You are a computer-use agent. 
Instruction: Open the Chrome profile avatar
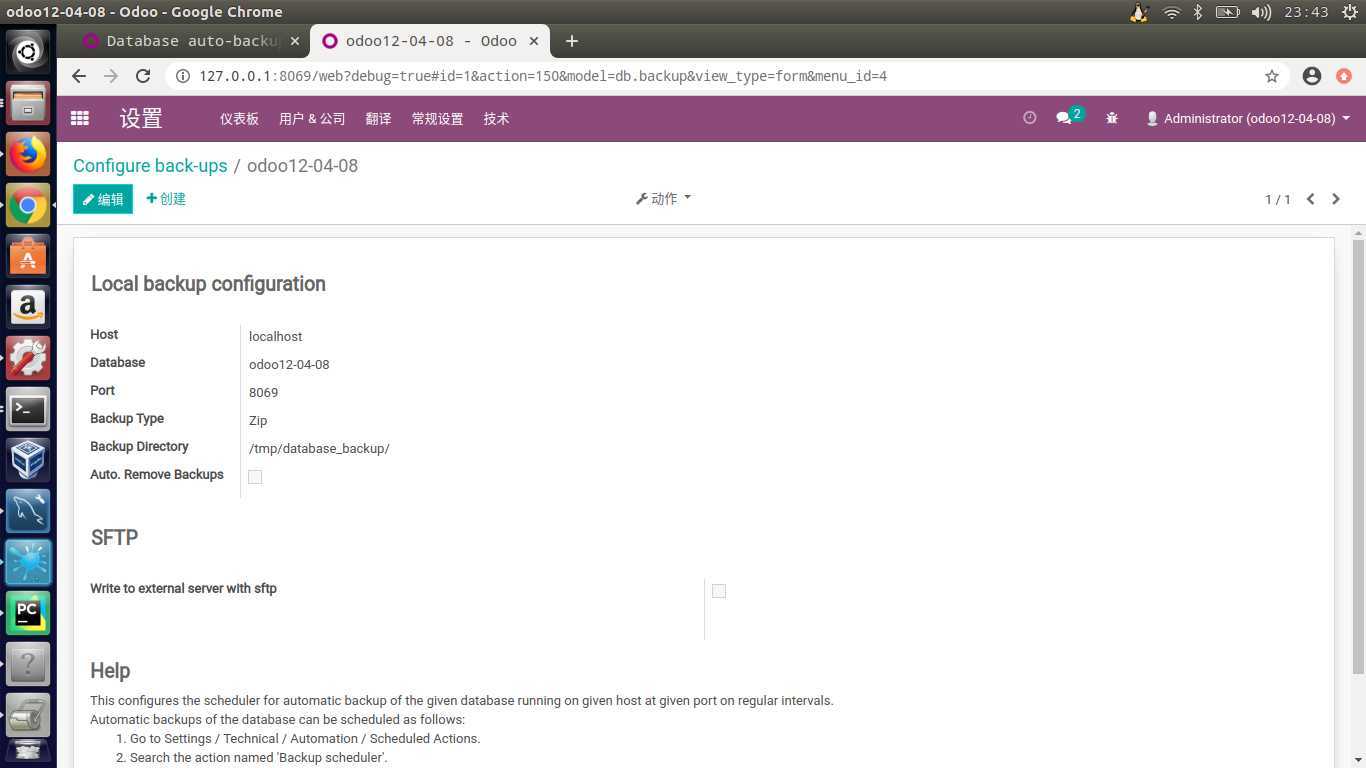coord(1312,76)
